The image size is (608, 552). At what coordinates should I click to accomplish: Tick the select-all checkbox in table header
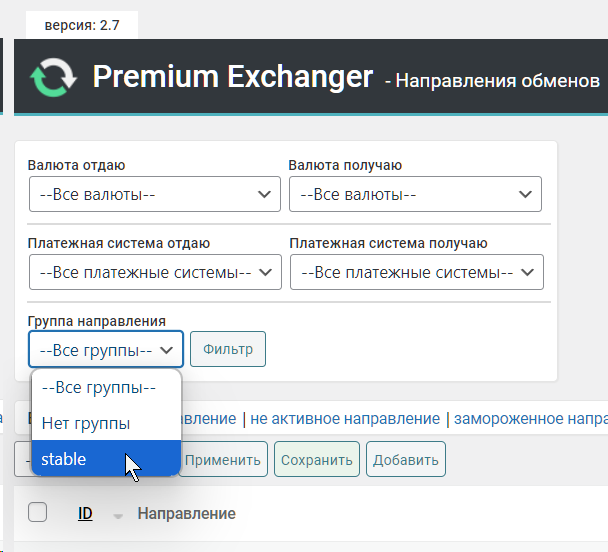tap(38, 513)
